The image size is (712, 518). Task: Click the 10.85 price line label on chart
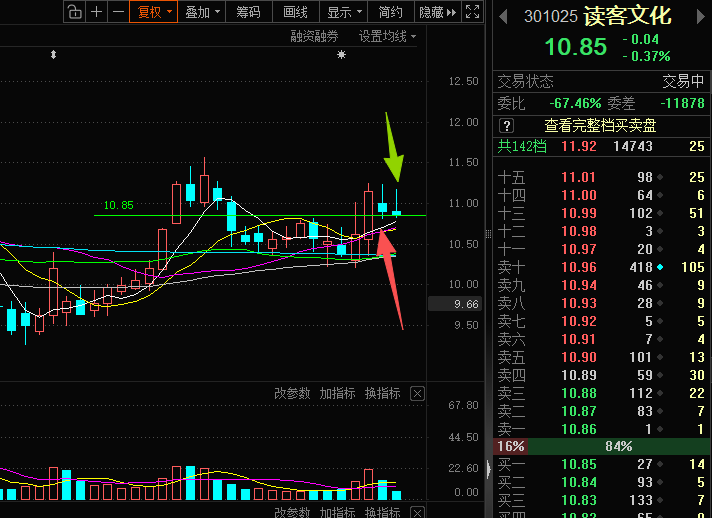119,205
